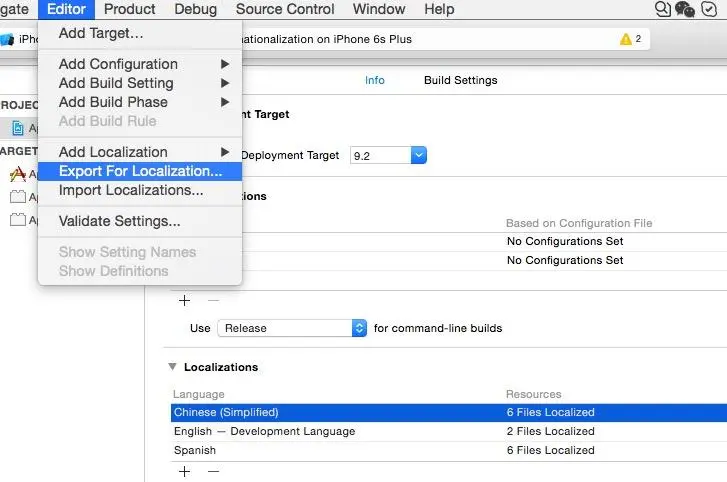
Task: Select the app target icon in targets list
Action: click(18, 174)
